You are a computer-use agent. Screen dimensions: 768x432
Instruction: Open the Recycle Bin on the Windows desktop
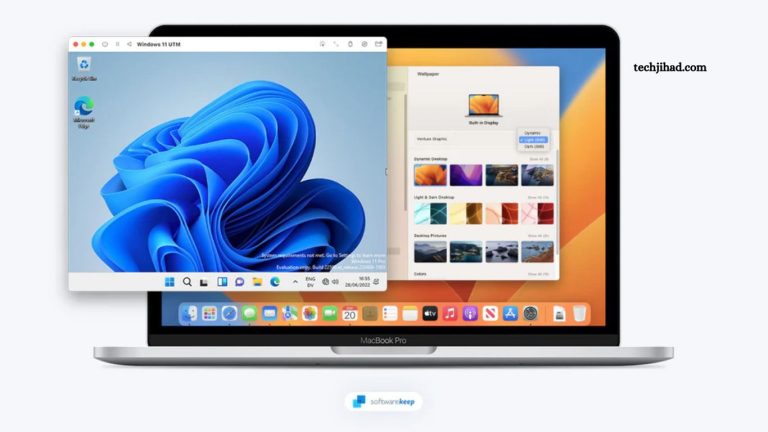click(84, 69)
